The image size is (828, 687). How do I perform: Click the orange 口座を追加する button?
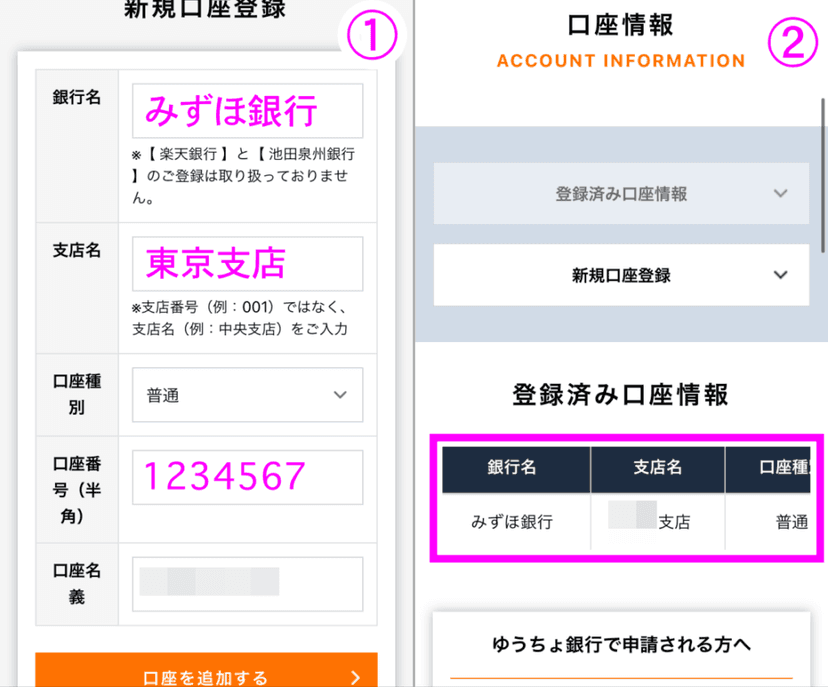pos(206,670)
